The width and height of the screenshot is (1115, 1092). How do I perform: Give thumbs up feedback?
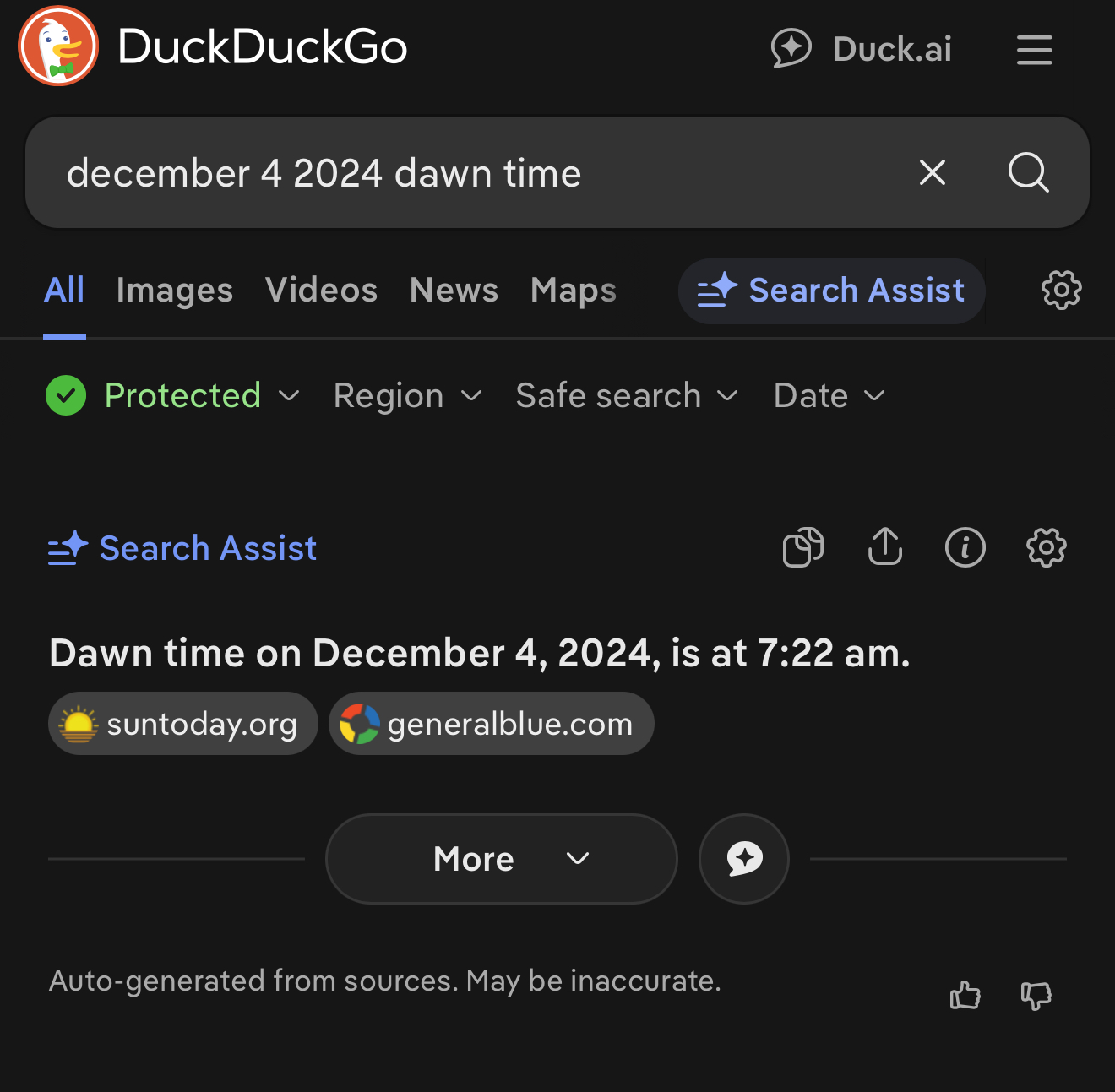[965, 996]
